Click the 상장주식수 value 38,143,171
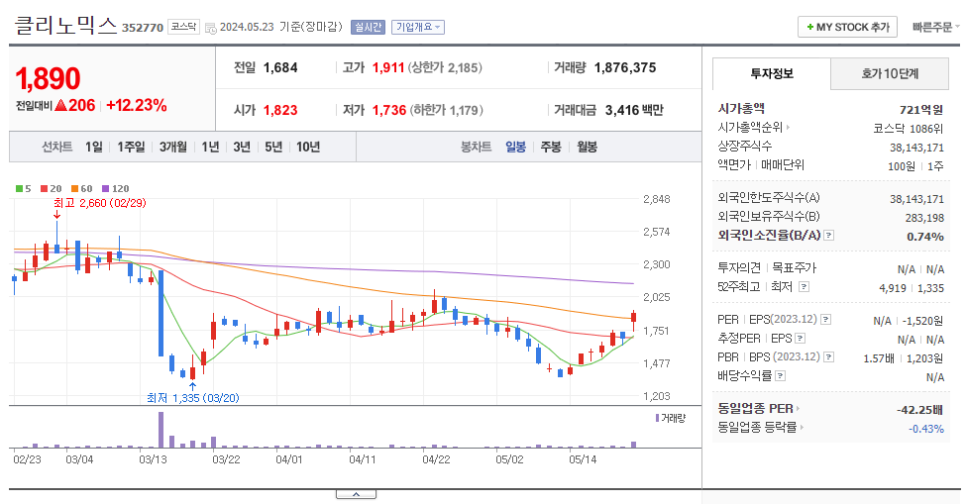The image size is (966, 504). tap(917, 147)
